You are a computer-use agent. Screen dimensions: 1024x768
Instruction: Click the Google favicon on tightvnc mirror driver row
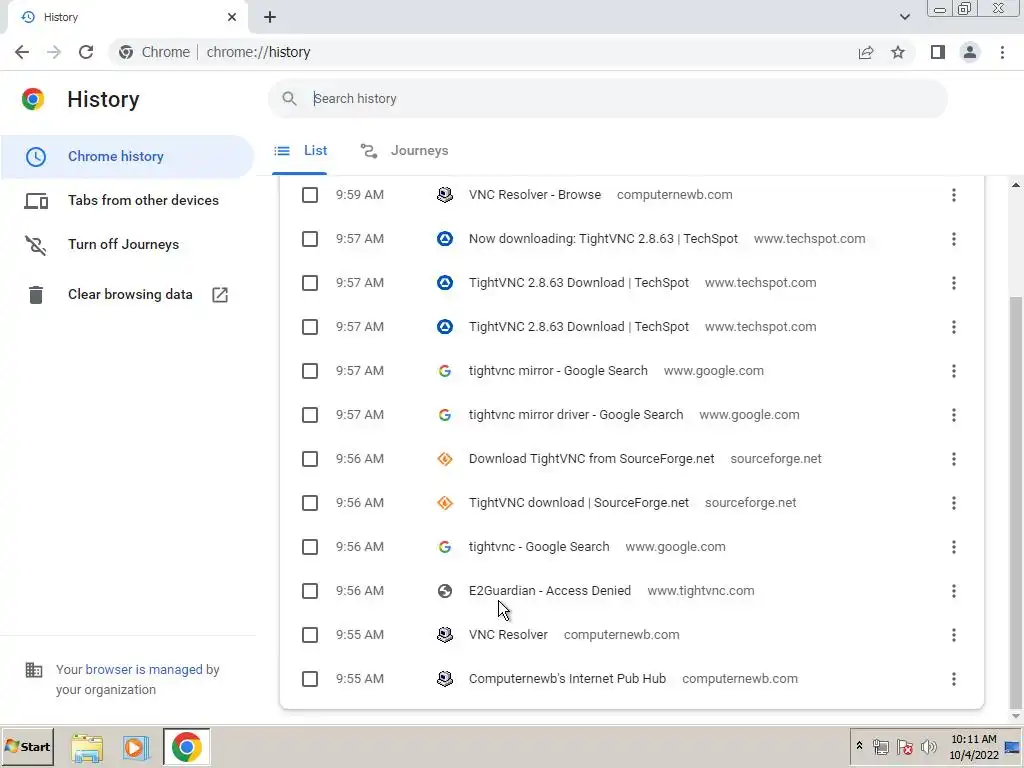click(445, 415)
